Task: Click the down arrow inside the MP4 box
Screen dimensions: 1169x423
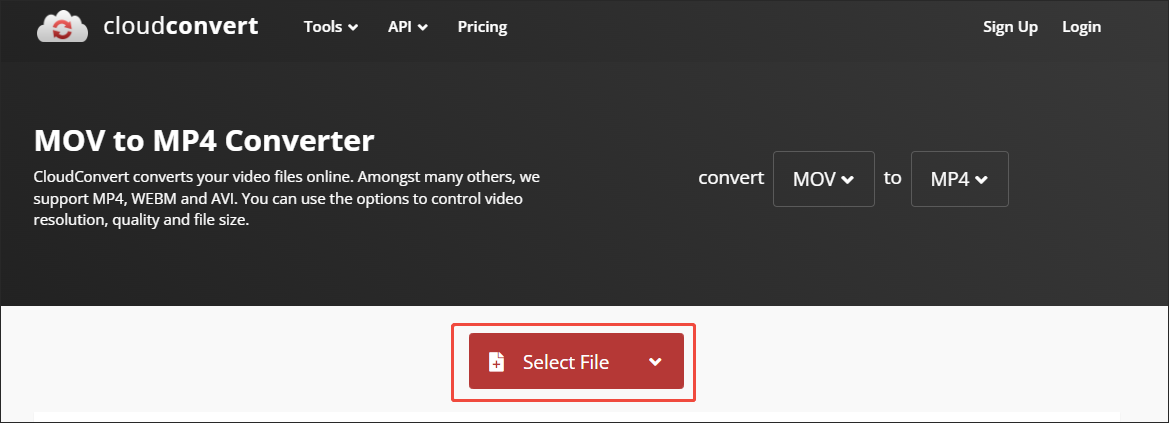Action: [981, 180]
